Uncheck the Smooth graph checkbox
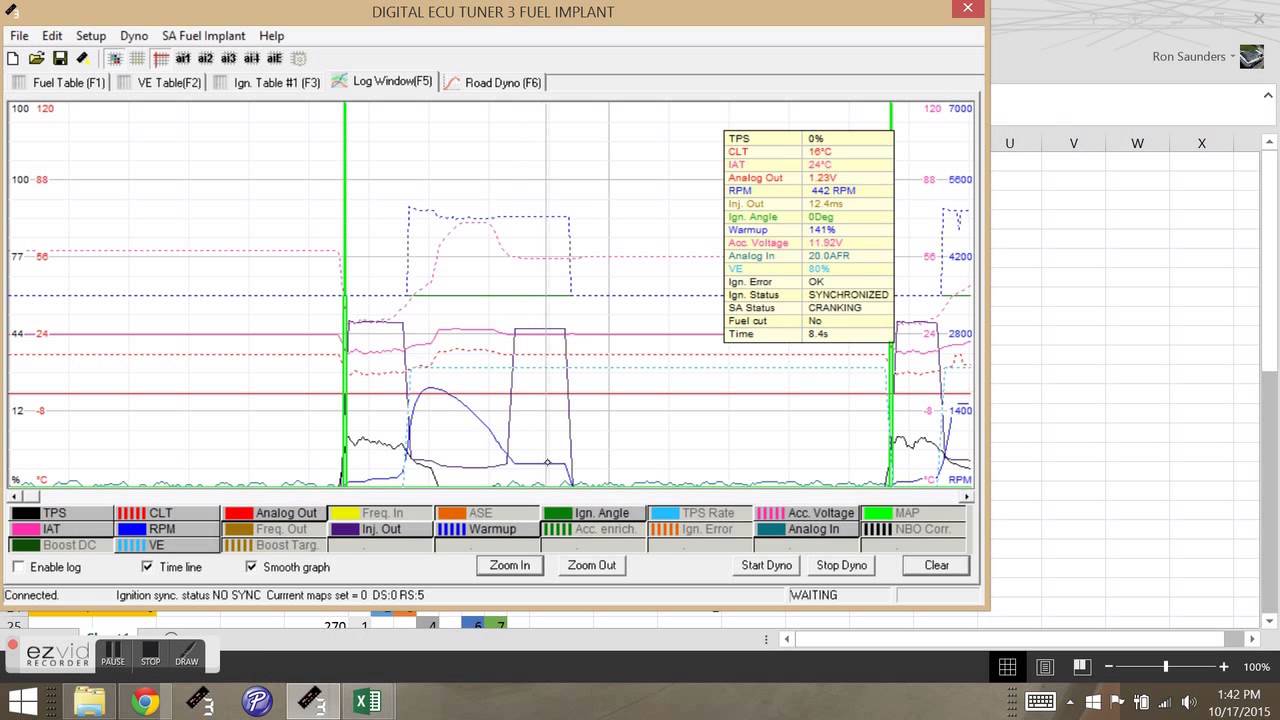The width and height of the screenshot is (1280, 720). tap(250, 567)
